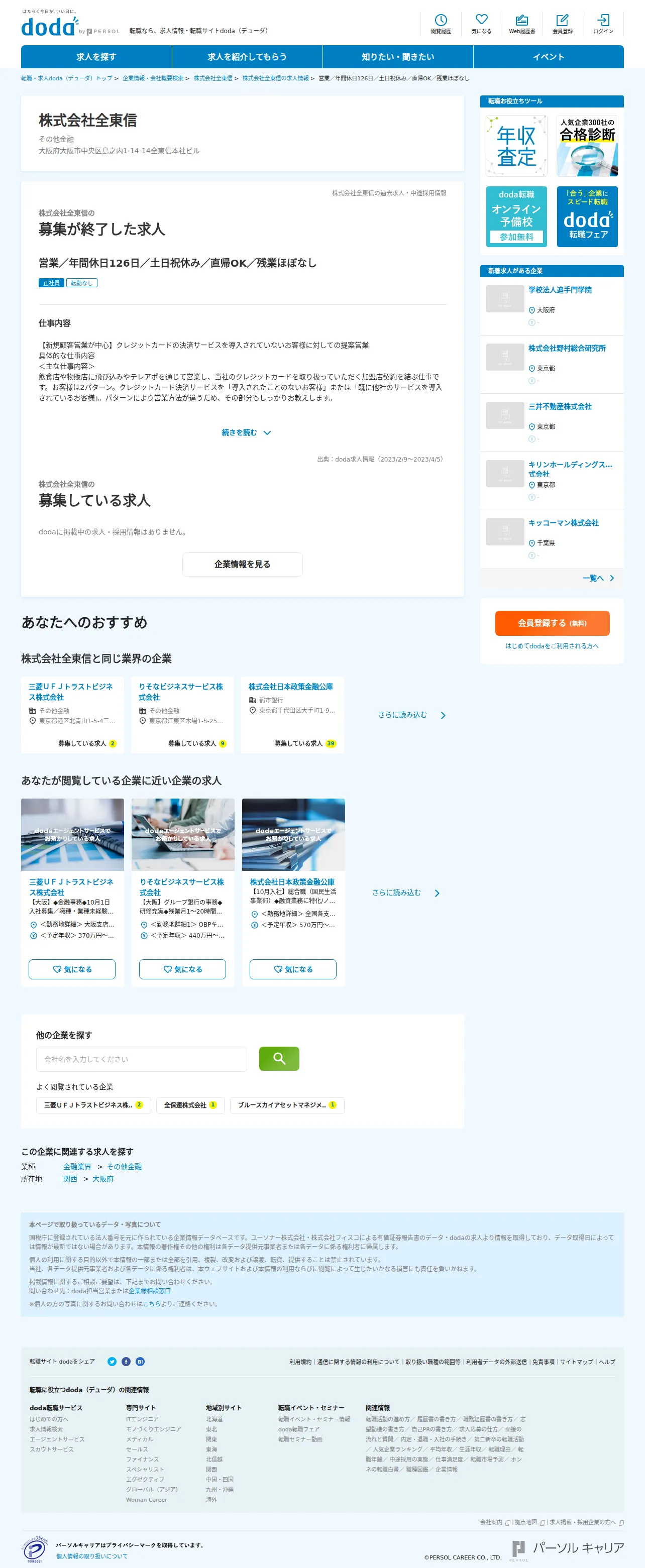Select the 求人を探す navigation tab
Image resolution: width=645 pixels, height=1568 pixels.
click(96, 57)
